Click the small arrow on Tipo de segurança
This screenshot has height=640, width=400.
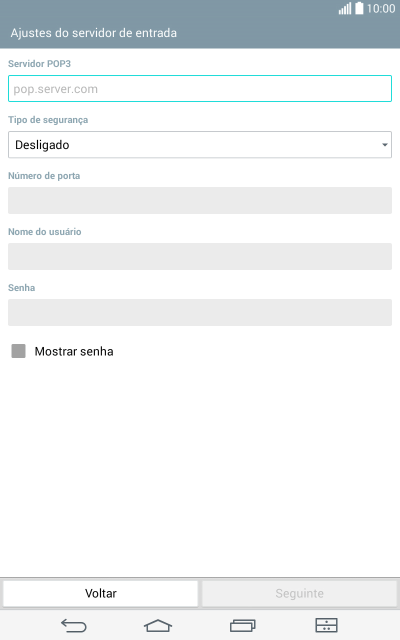[384, 145]
